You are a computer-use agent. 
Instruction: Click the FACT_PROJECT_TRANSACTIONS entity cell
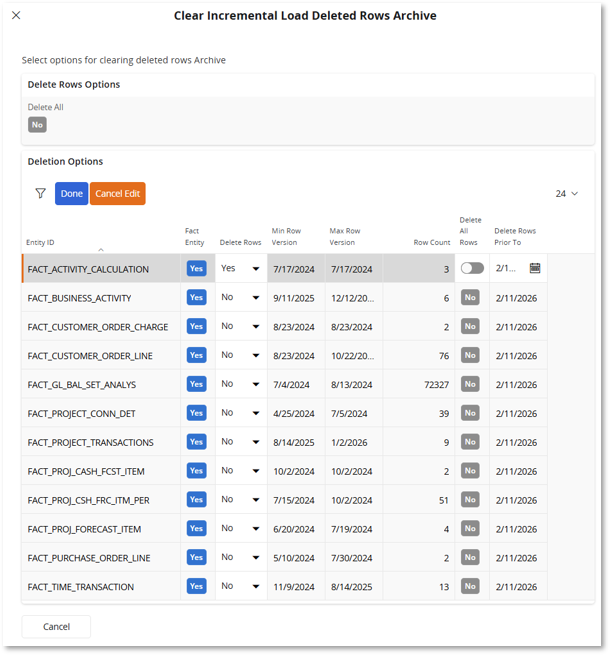(101, 442)
